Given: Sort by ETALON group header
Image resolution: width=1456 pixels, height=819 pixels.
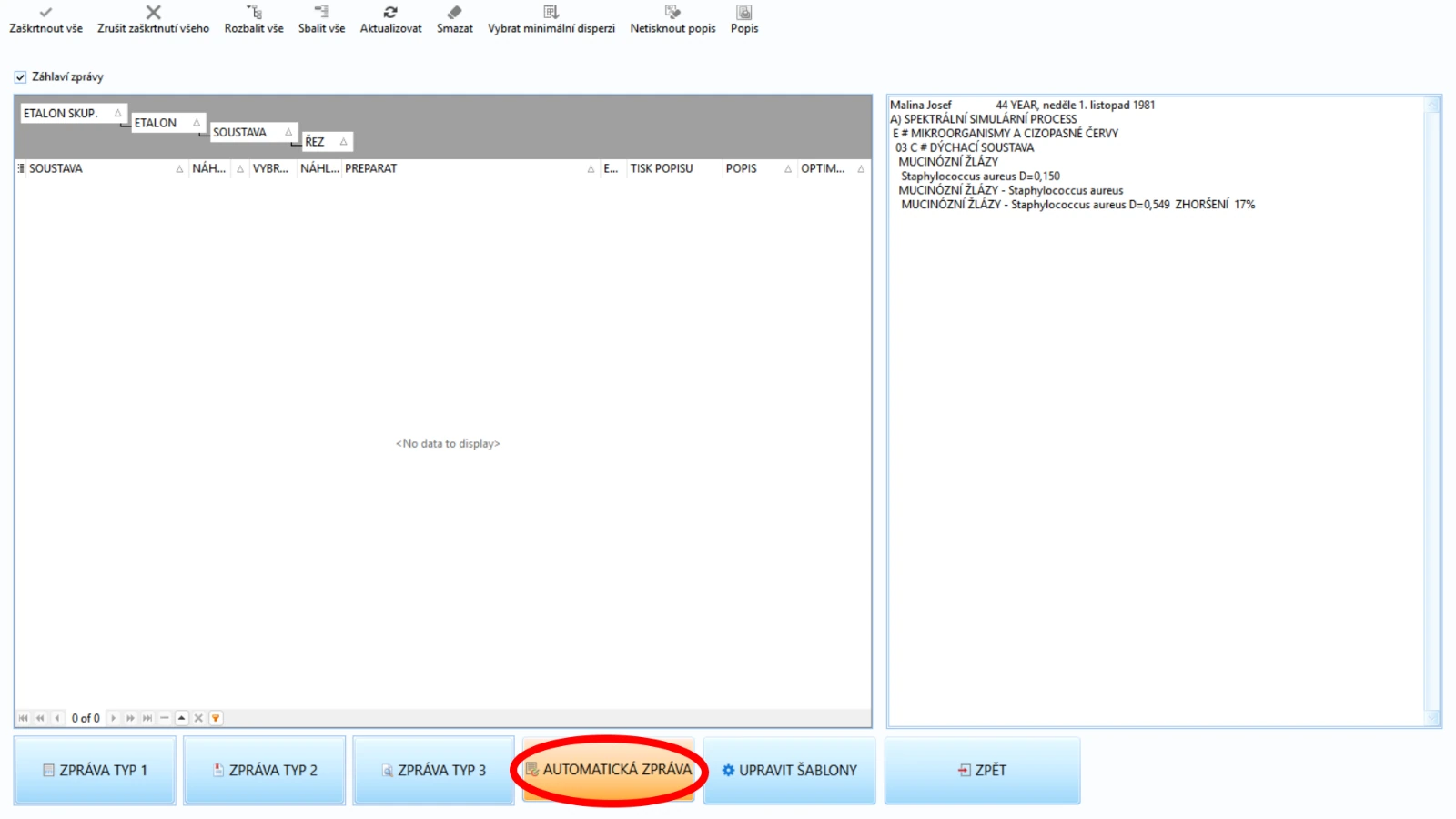Looking at the screenshot, I should (x=168, y=123).
